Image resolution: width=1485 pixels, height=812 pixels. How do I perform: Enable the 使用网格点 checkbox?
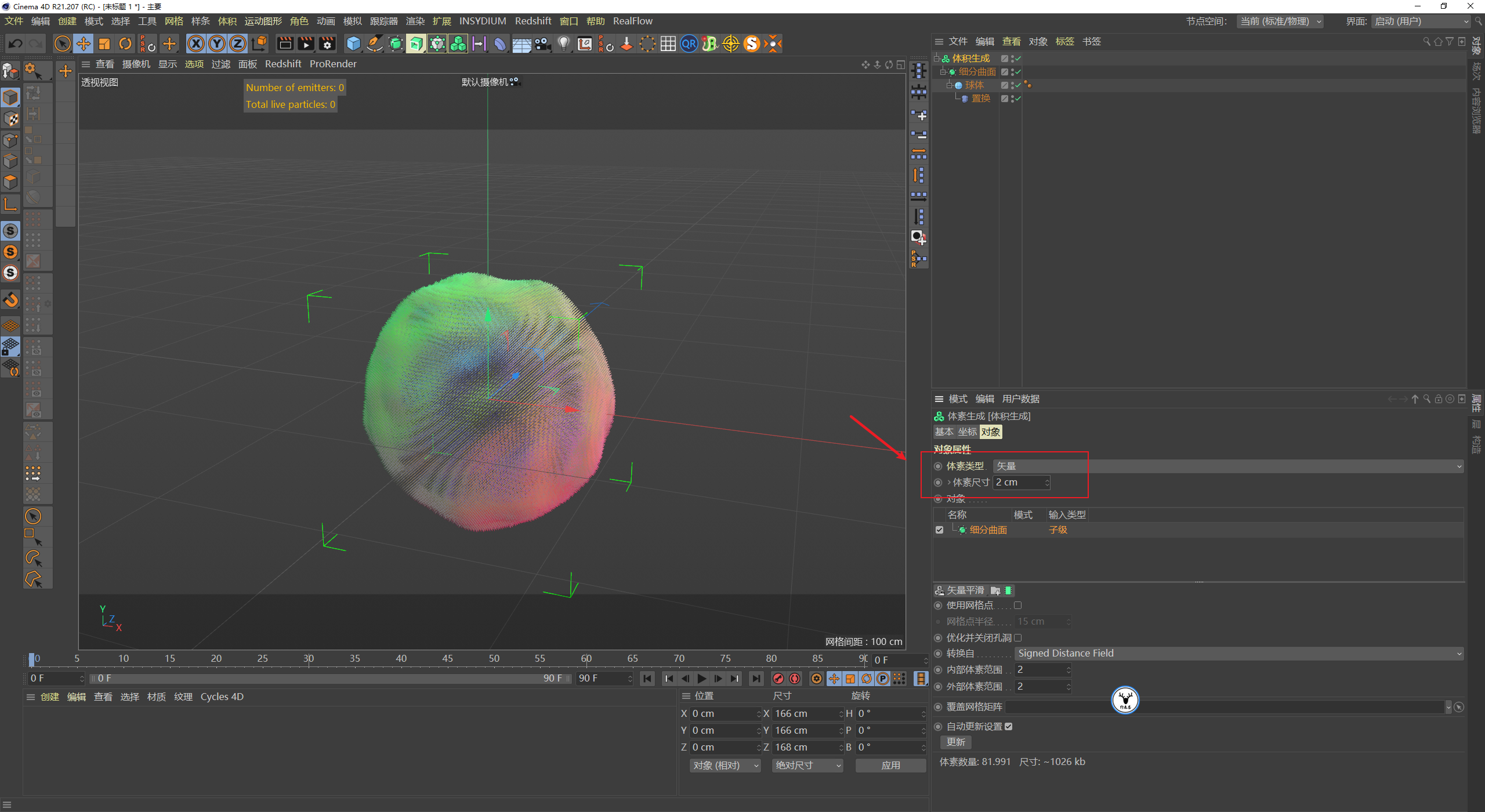[1017, 605]
